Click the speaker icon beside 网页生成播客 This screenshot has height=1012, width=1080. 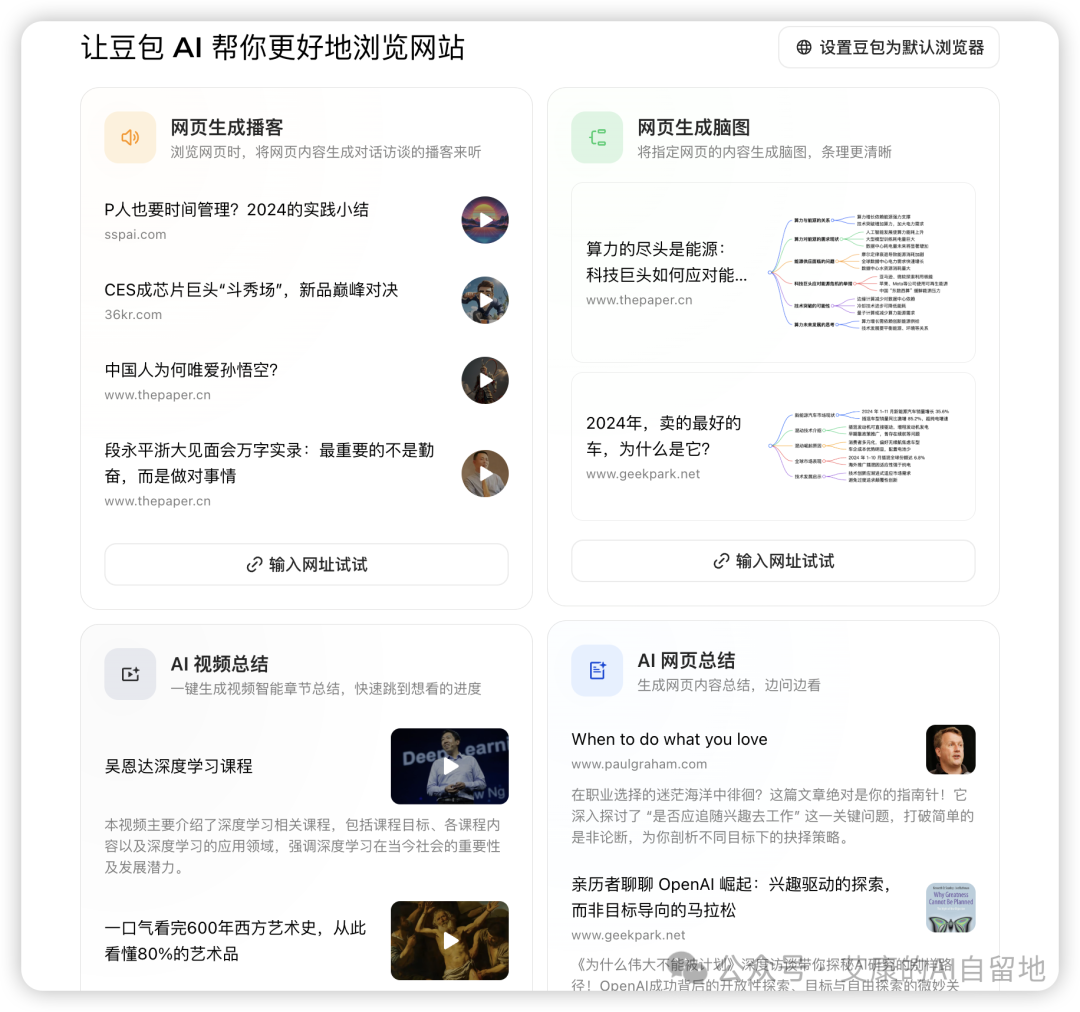pyautogui.click(x=130, y=137)
